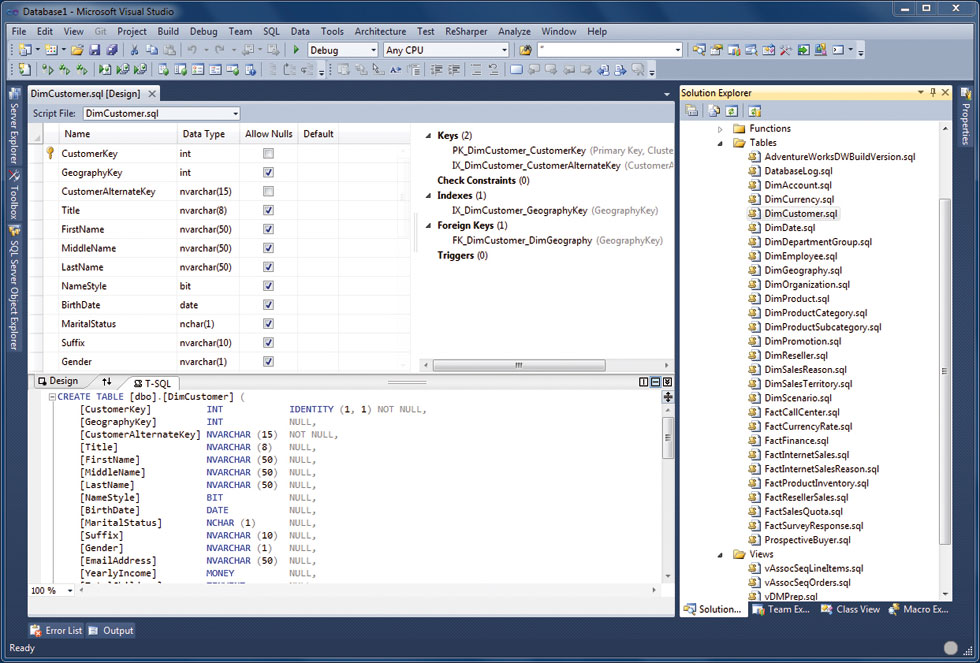The height and width of the screenshot is (663, 980).
Task: Open the Error List panel
Action: pos(56,631)
